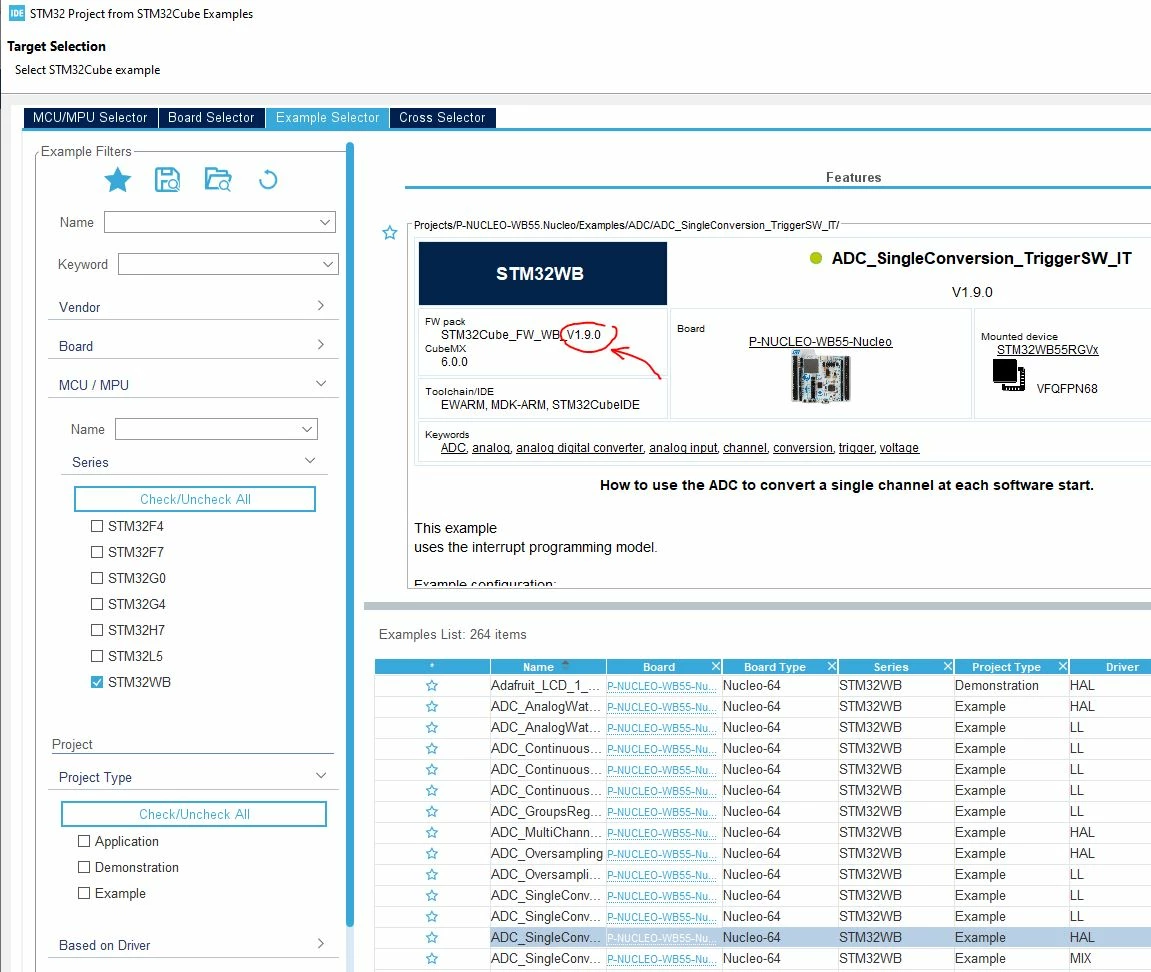Remove the Project Type column via its X
Image resolution: width=1151 pixels, height=972 pixels.
click(x=1062, y=667)
